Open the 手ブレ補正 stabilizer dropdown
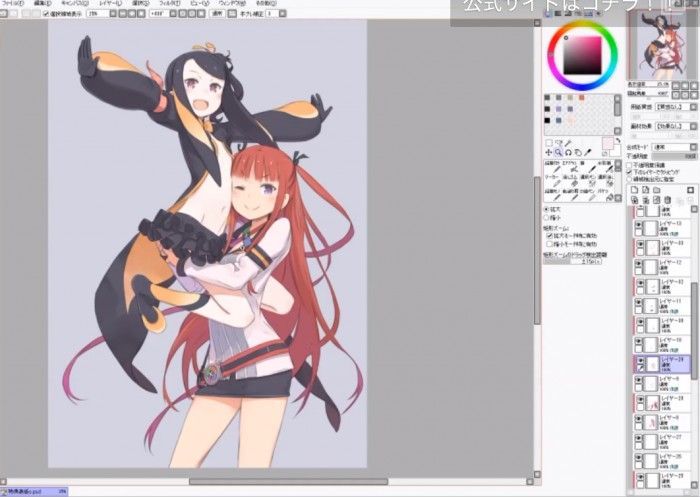The height and width of the screenshot is (497, 700). pyautogui.click(x=283, y=14)
